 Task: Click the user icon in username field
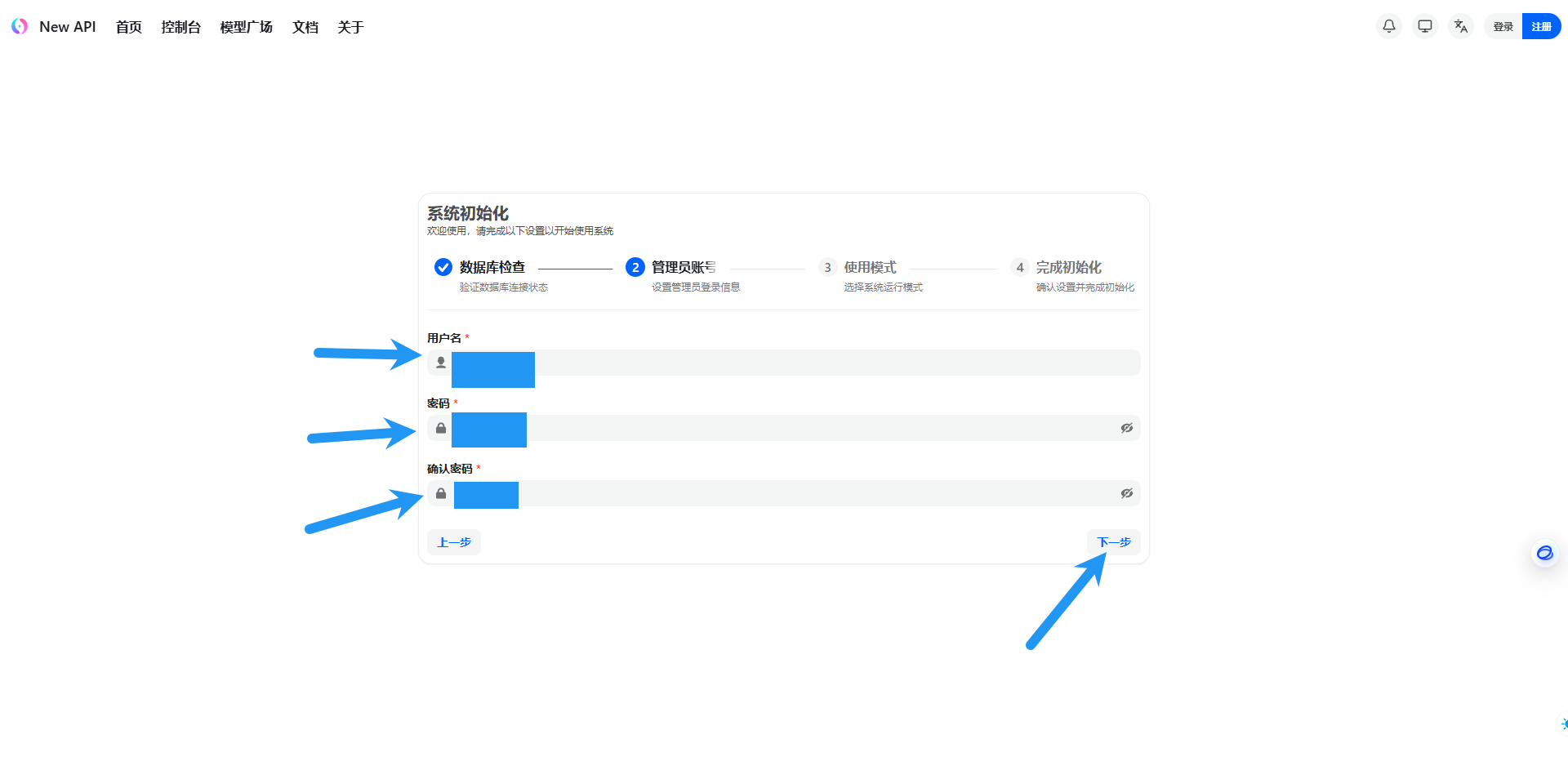tap(441, 363)
